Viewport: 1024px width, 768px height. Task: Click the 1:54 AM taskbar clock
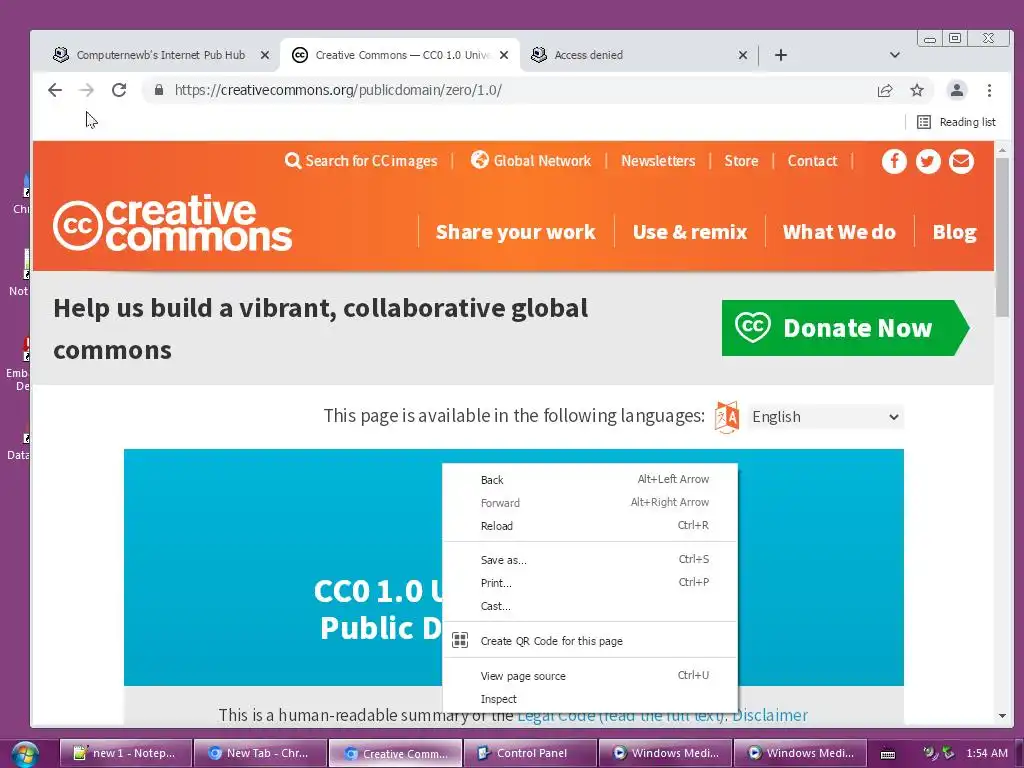(x=986, y=753)
